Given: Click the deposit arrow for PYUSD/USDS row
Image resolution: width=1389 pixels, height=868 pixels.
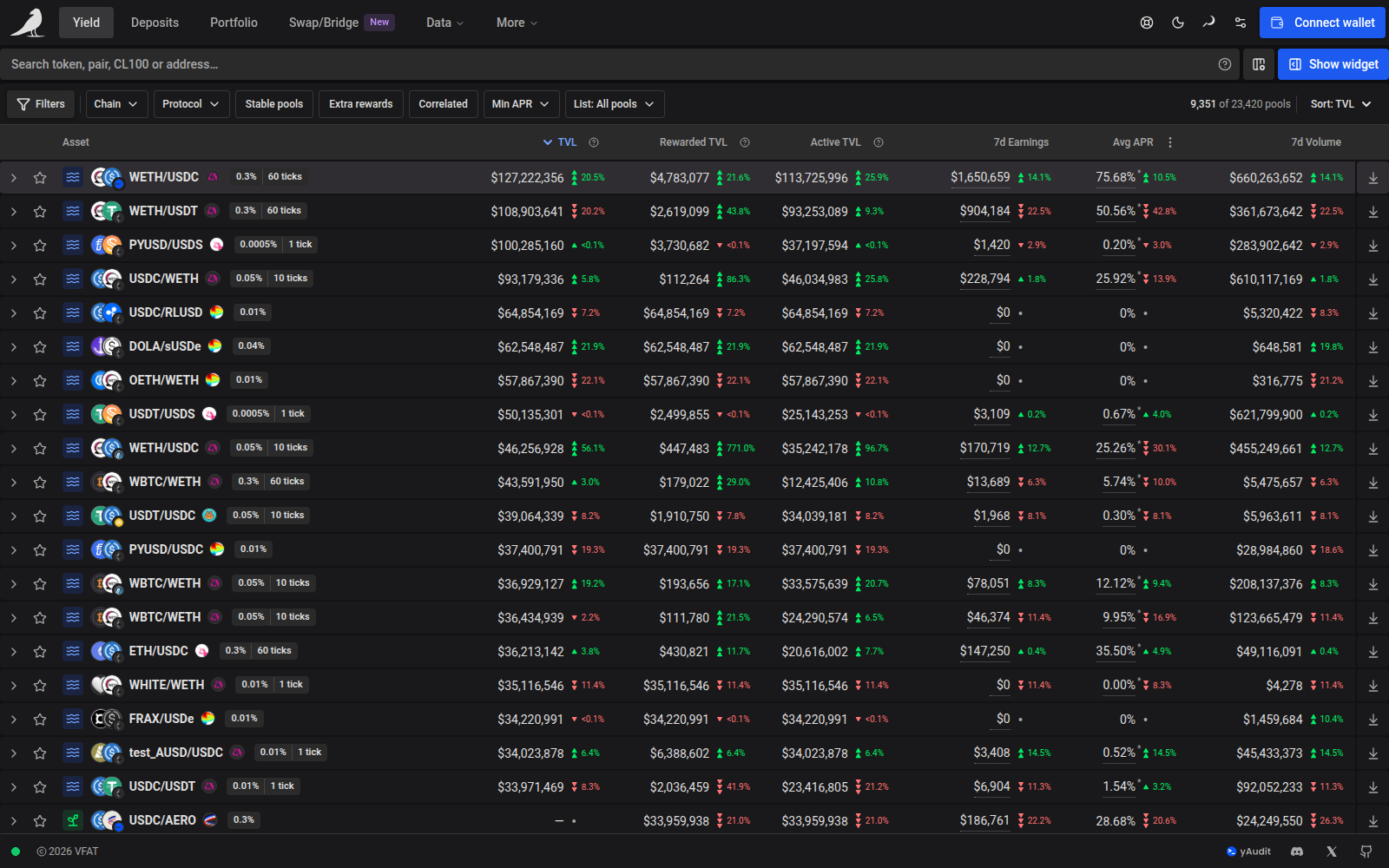Looking at the screenshot, I should pos(1373,246).
